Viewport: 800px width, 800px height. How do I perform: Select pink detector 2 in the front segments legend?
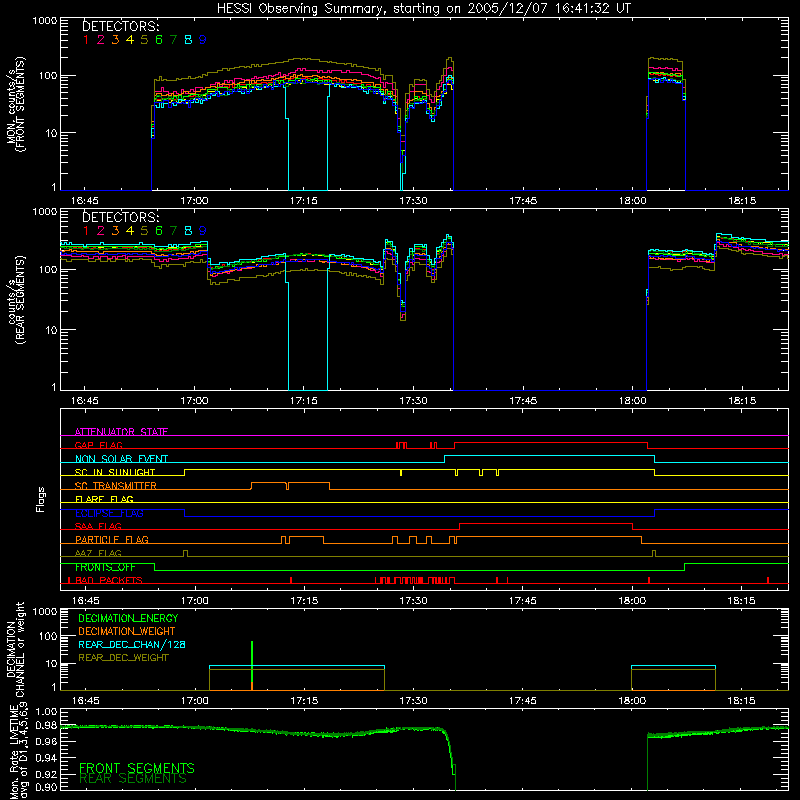coord(101,40)
